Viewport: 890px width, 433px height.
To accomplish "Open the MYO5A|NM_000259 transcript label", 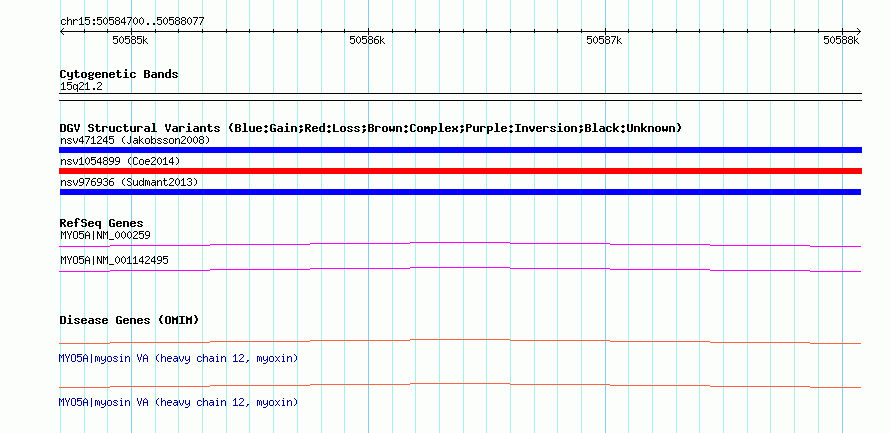I will (x=105, y=235).
